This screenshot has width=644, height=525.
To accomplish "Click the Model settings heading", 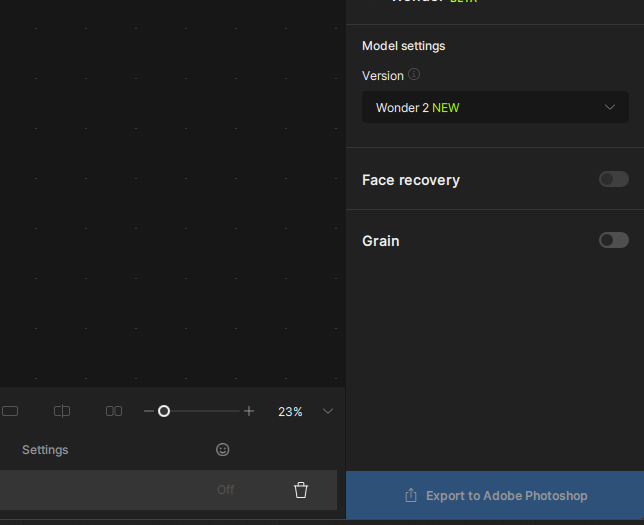I will point(403,46).
